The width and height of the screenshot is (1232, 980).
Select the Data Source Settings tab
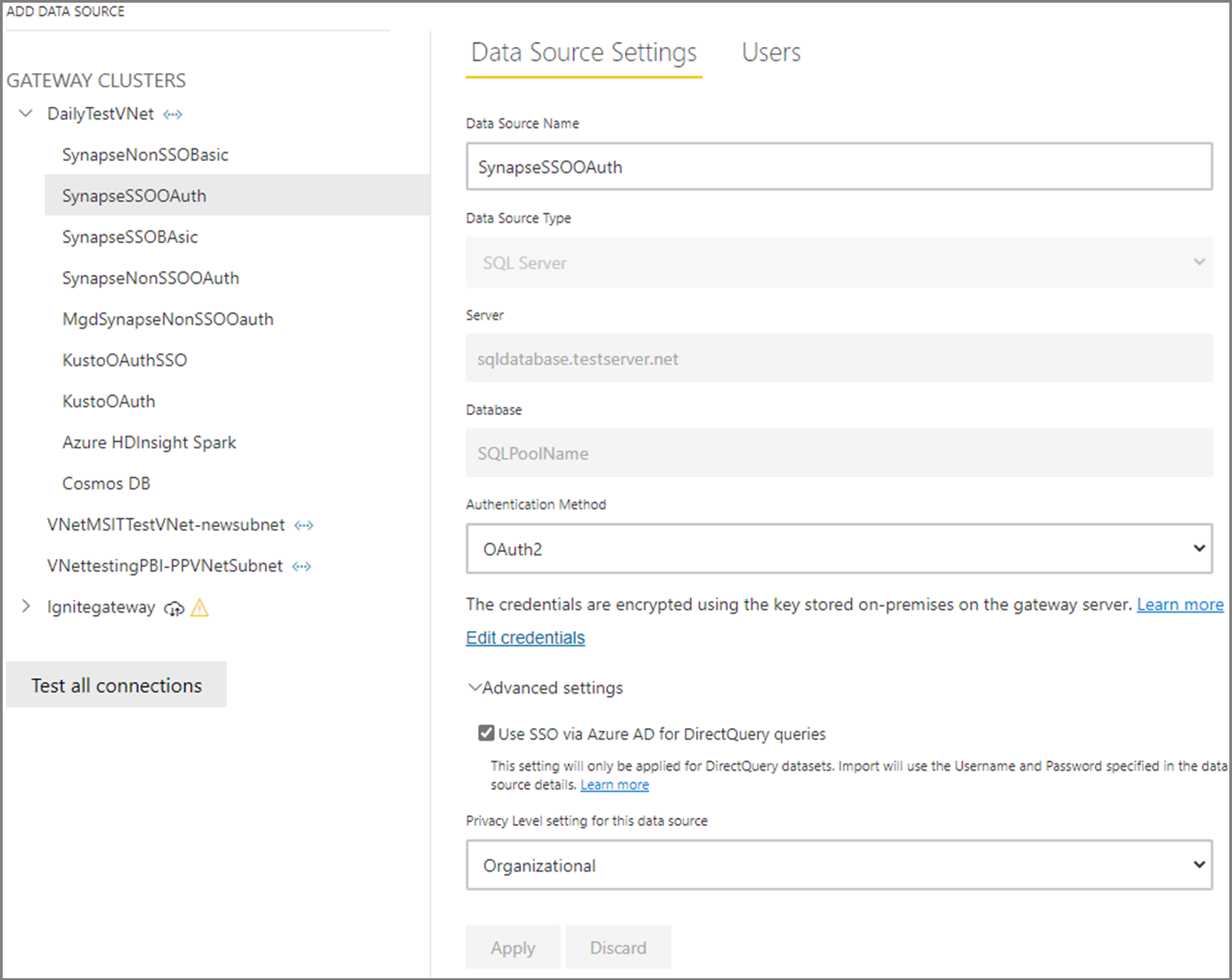tap(583, 53)
